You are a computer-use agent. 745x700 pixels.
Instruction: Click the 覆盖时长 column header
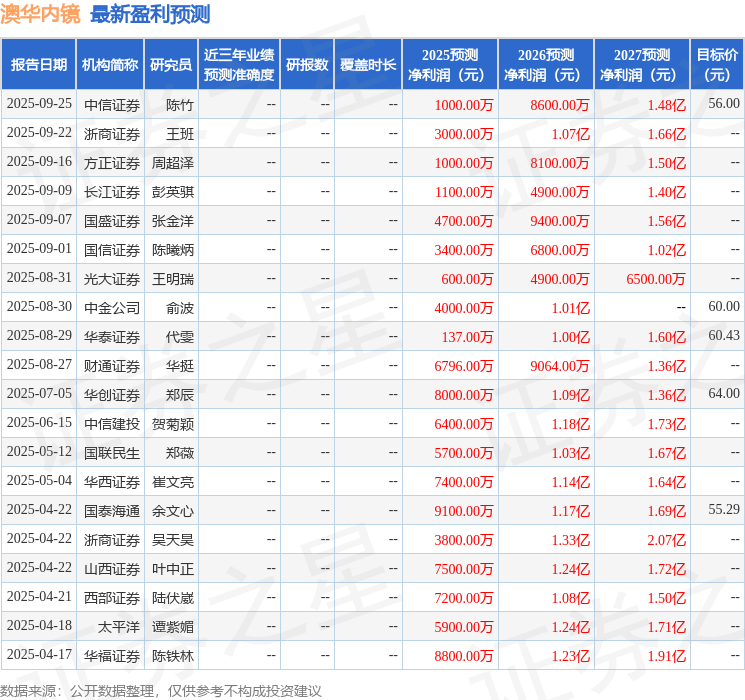(368, 65)
